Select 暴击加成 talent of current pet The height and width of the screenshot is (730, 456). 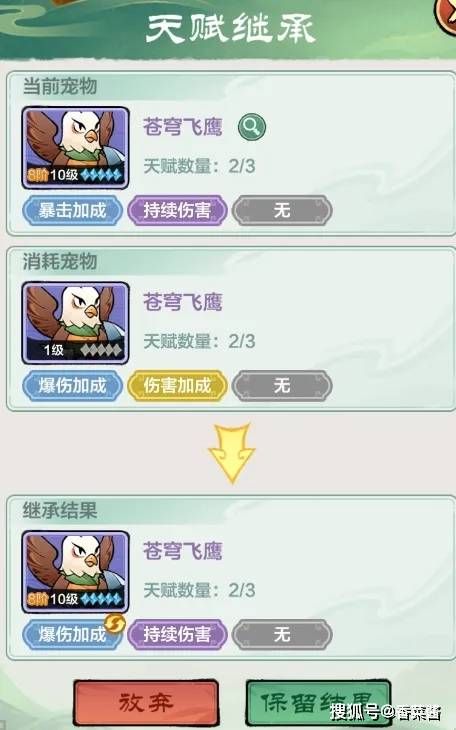coord(73,210)
